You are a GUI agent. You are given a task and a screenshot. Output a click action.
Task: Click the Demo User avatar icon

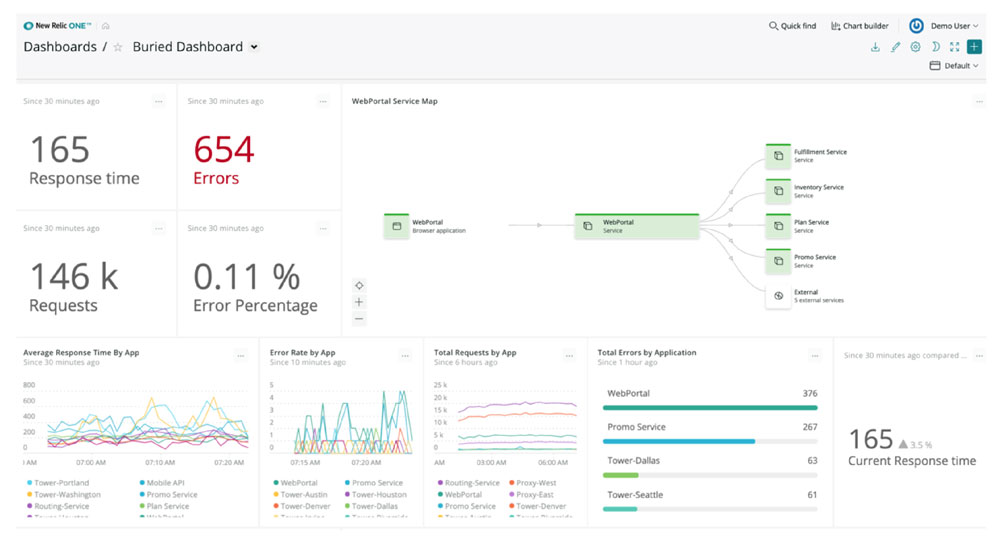coord(916,26)
